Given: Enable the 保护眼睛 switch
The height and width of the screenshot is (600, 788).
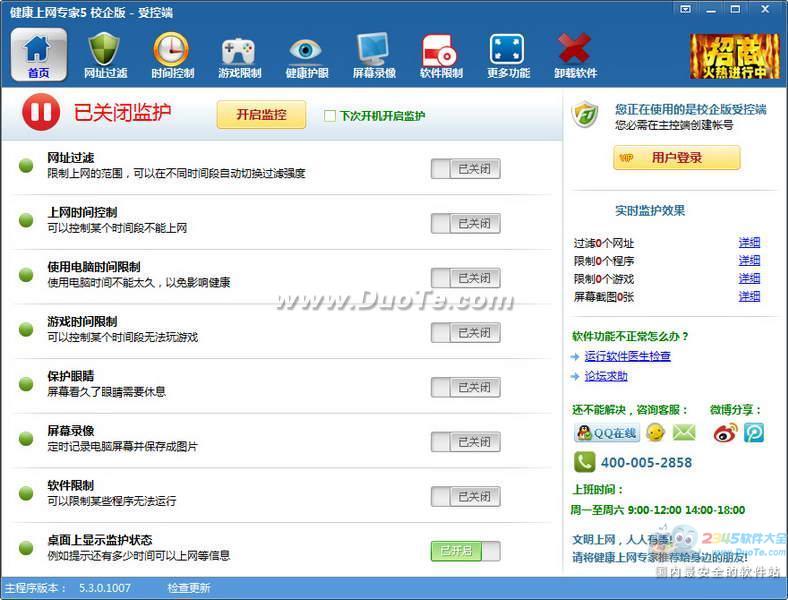Looking at the screenshot, I should [x=465, y=387].
